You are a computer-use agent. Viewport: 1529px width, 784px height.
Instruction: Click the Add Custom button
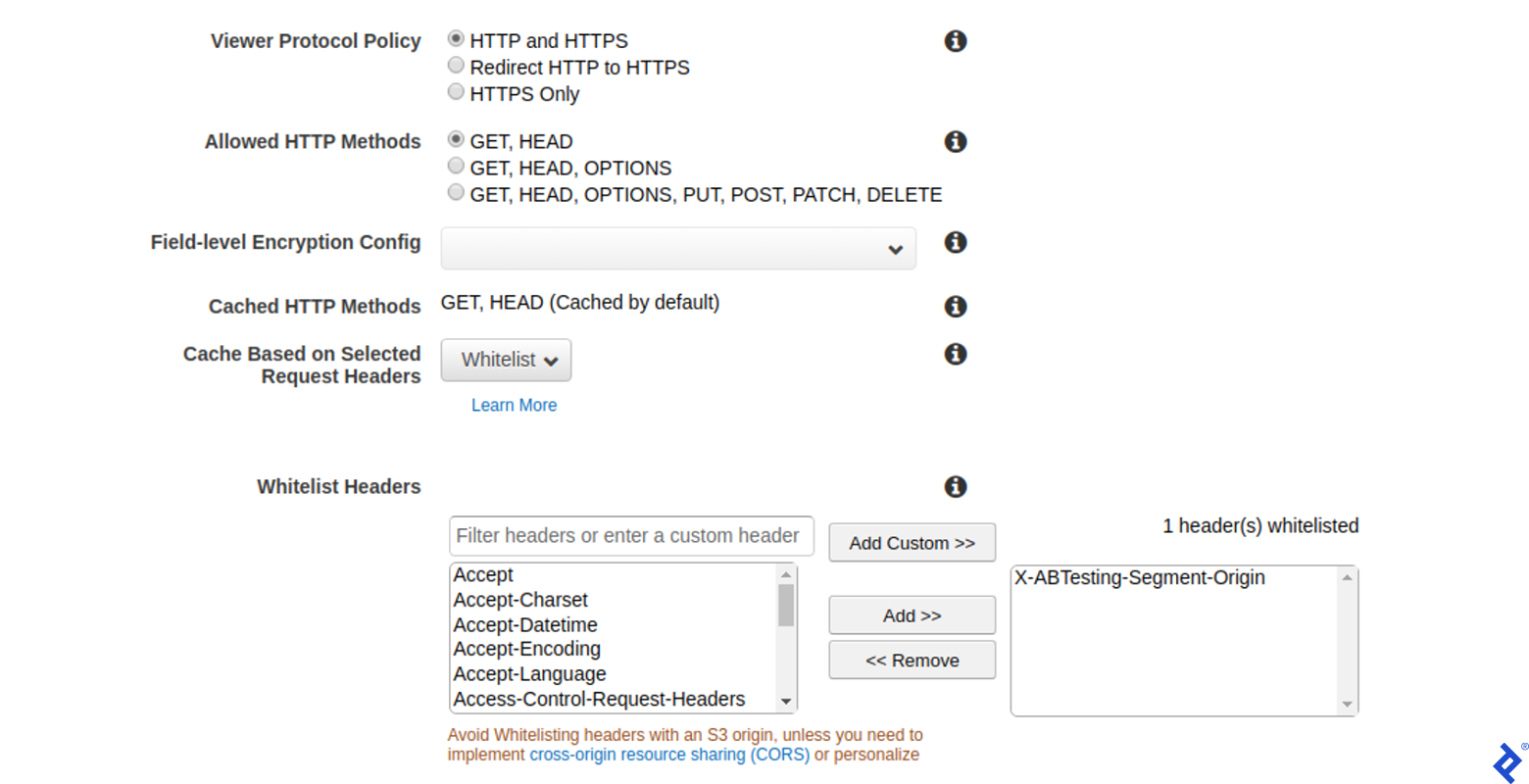point(911,542)
